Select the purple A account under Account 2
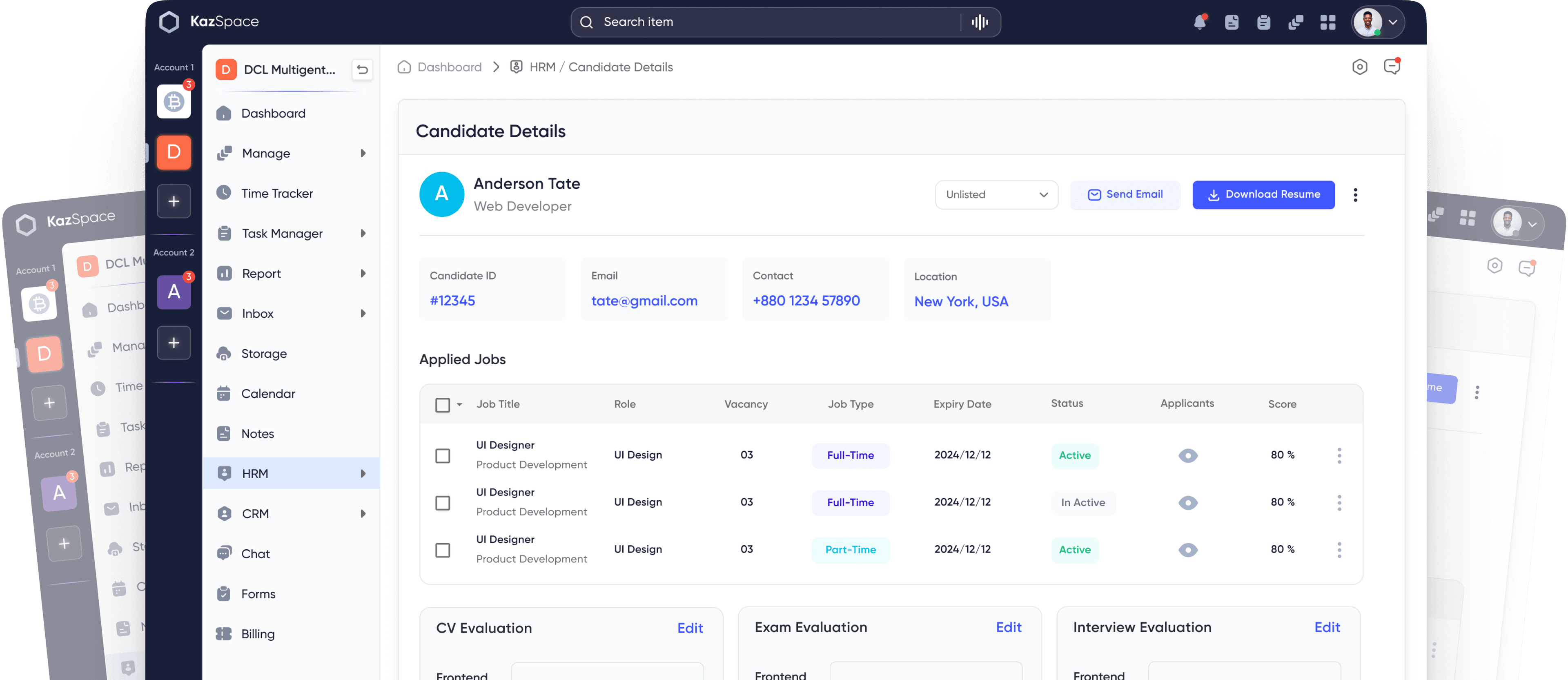 pos(174,292)
